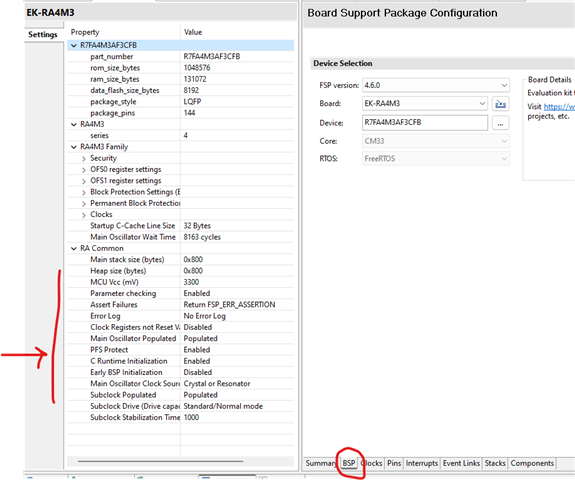This screenshot has height=480, width=575.
Task: Expand Permanent Block Protection node
Action: coord(84,204)
